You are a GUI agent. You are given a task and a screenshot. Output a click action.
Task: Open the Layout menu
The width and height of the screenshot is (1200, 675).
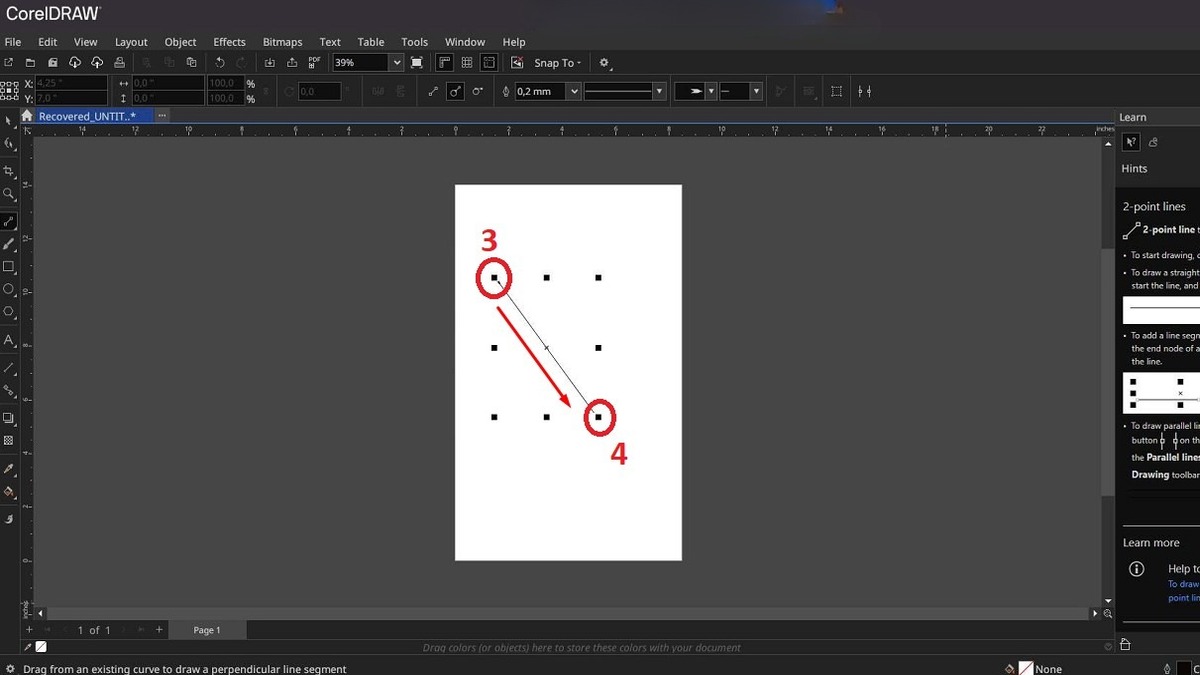(x=131, y=42)
